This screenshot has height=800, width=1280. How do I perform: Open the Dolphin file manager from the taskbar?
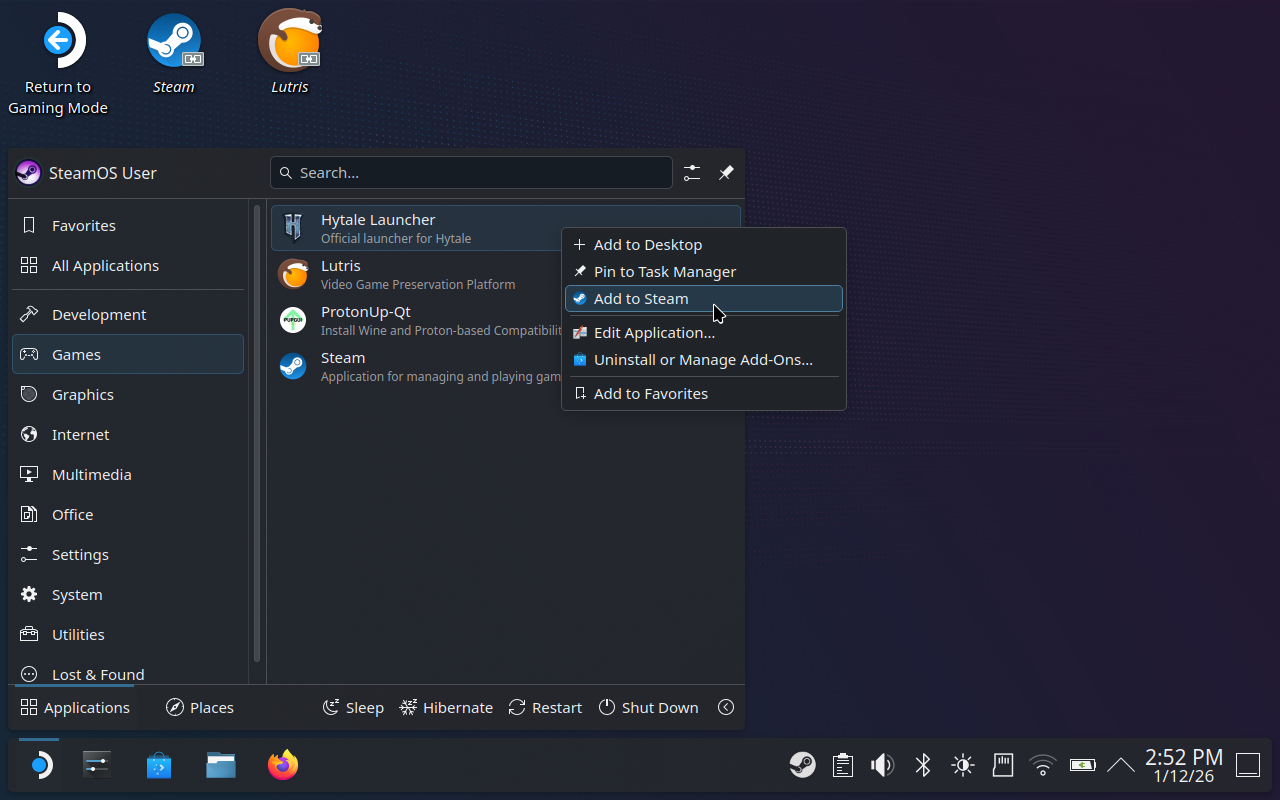click(x=220, y=764)
